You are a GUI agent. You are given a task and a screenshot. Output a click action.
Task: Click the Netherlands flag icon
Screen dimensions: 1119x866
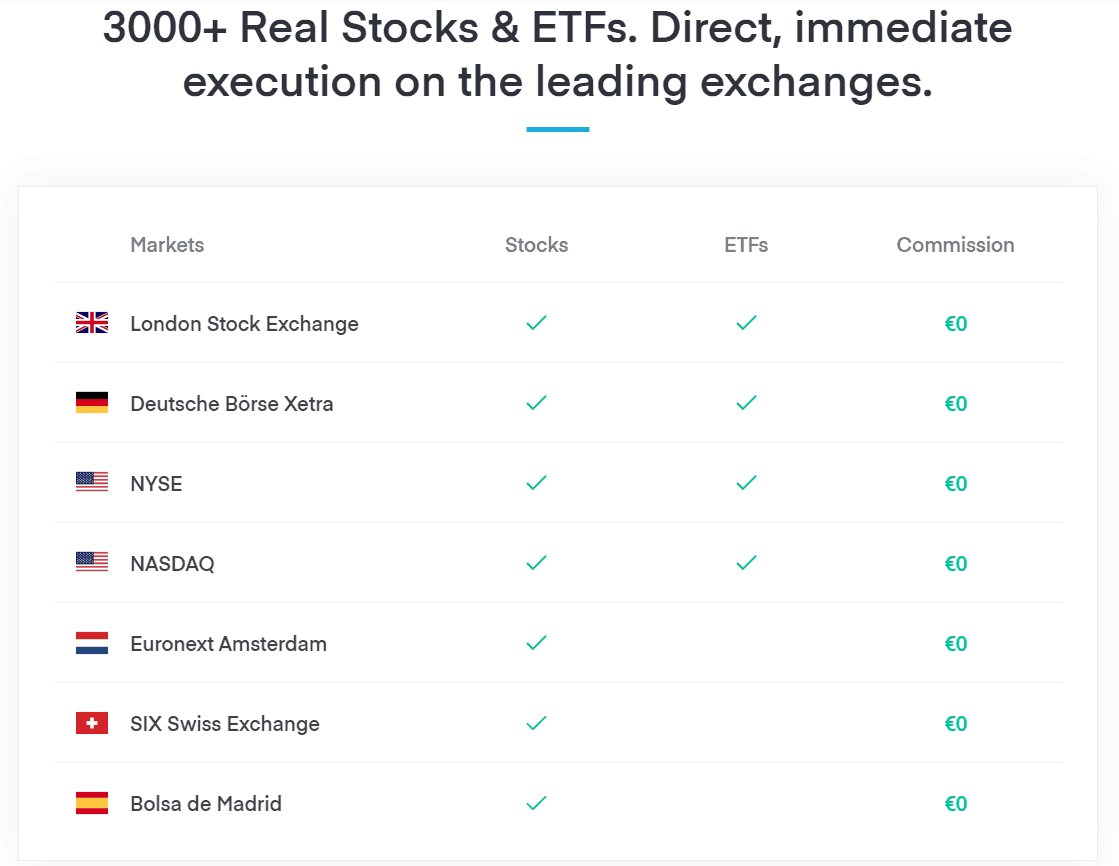click(92, 643)
